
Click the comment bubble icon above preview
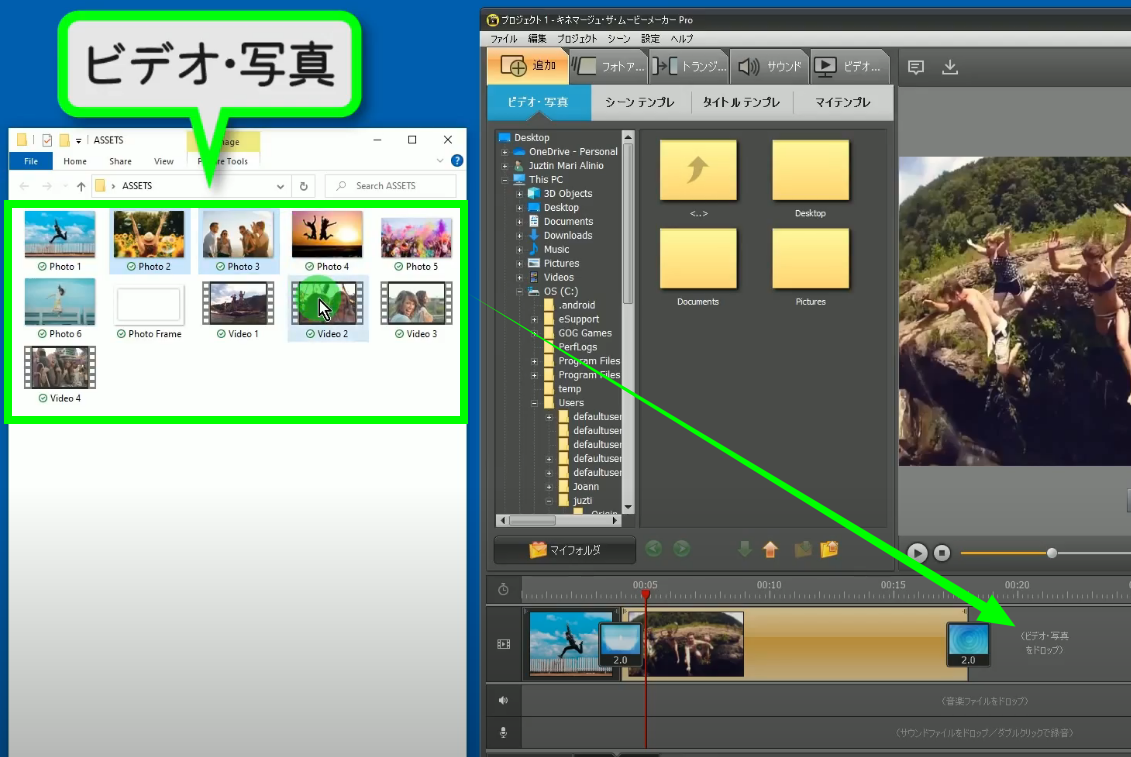(915, 67)
